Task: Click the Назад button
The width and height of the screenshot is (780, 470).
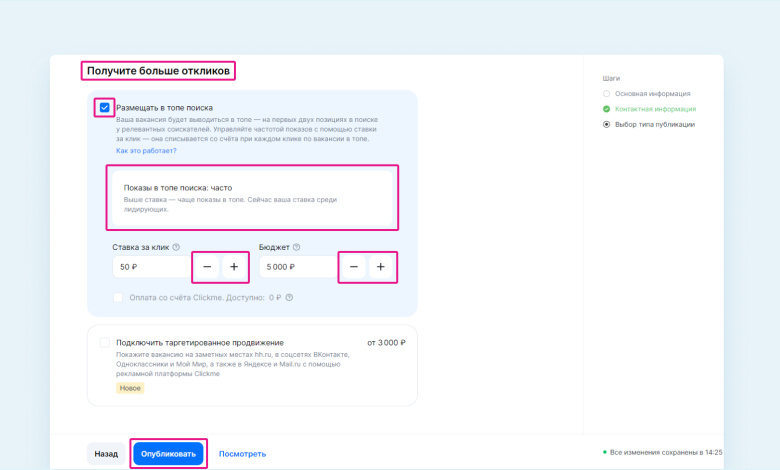Action: coord(106,453)
